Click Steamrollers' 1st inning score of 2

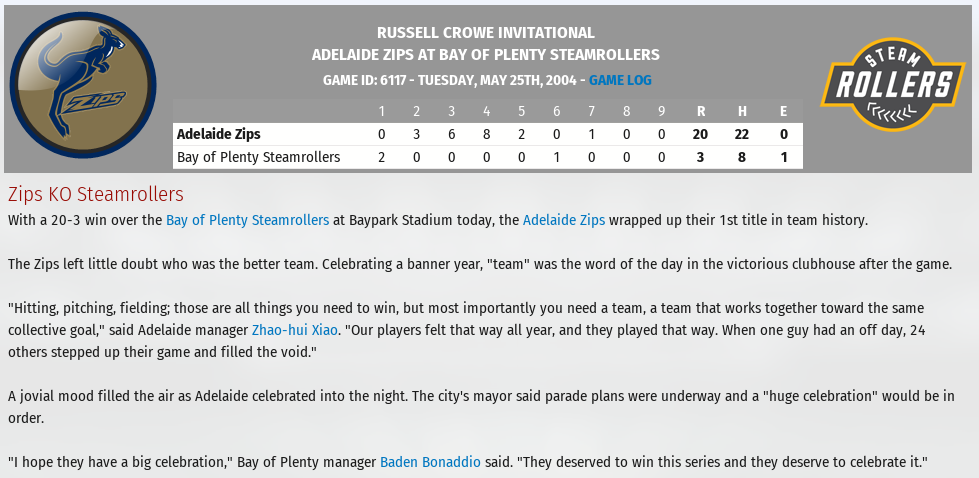click(x=381, y=157)
